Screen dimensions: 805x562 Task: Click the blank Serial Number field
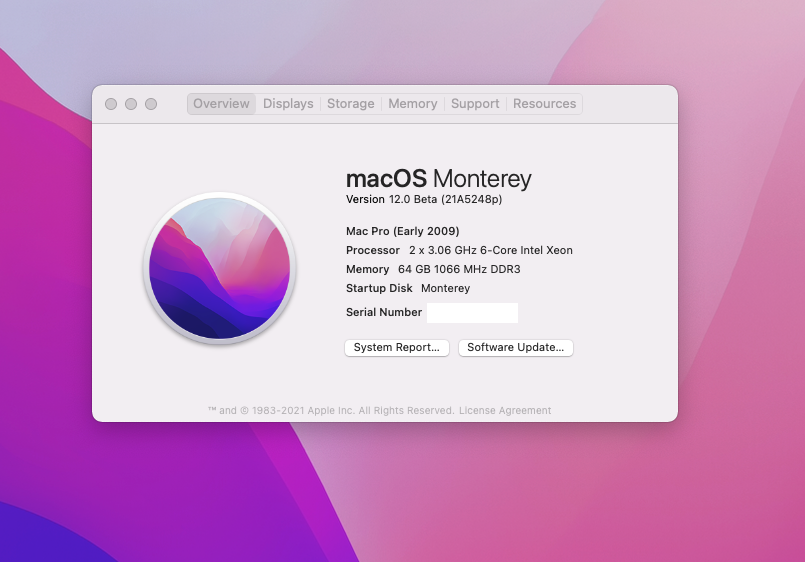(472, 313)
